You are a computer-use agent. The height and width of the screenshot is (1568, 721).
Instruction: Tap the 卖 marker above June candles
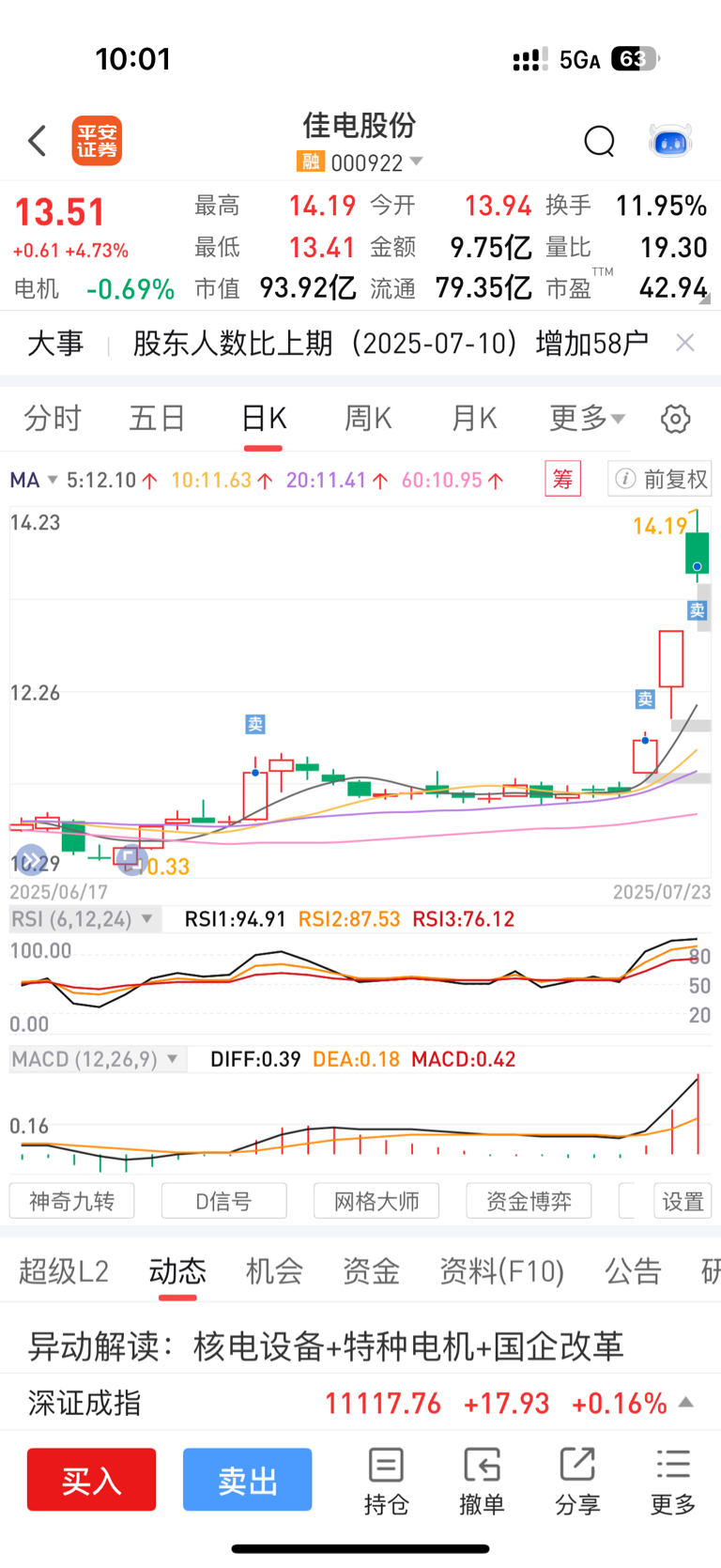[x=255, y=724]
